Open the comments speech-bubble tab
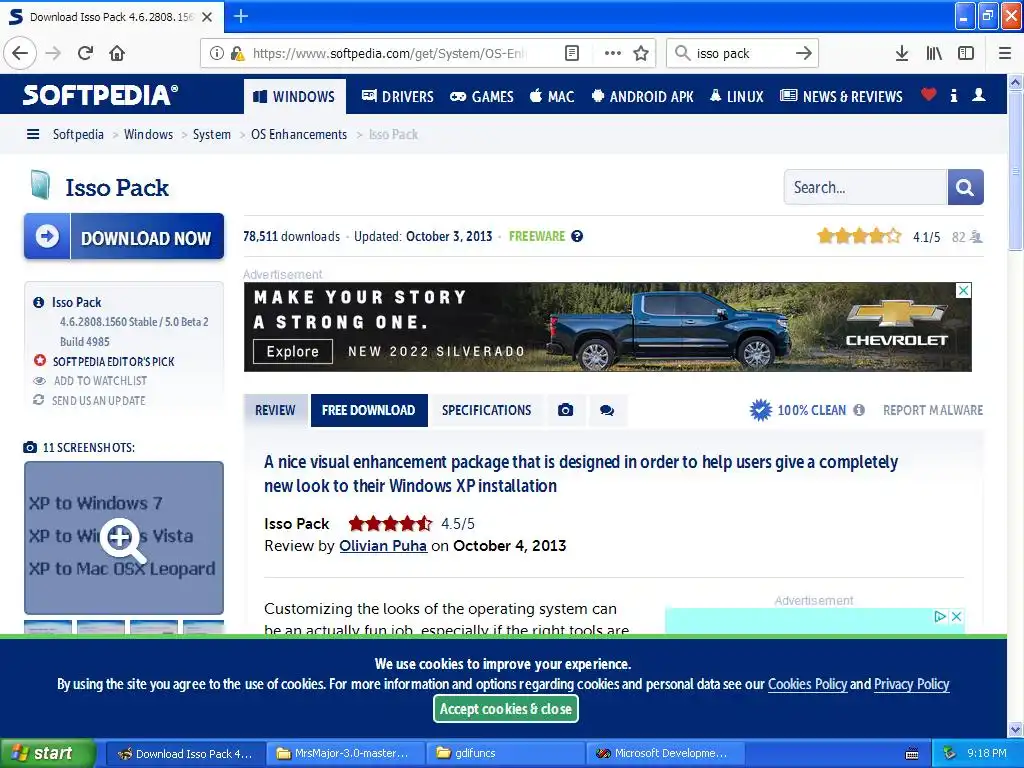The height and width of the screenshot is (768, 1024). point(607,410)
